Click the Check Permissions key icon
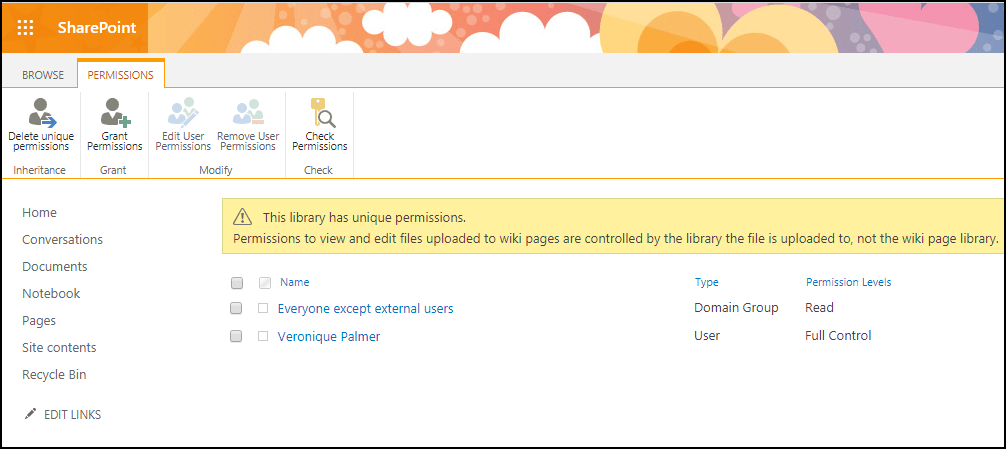This screenshot has height=449, width=1006. (x=319, y=111)
